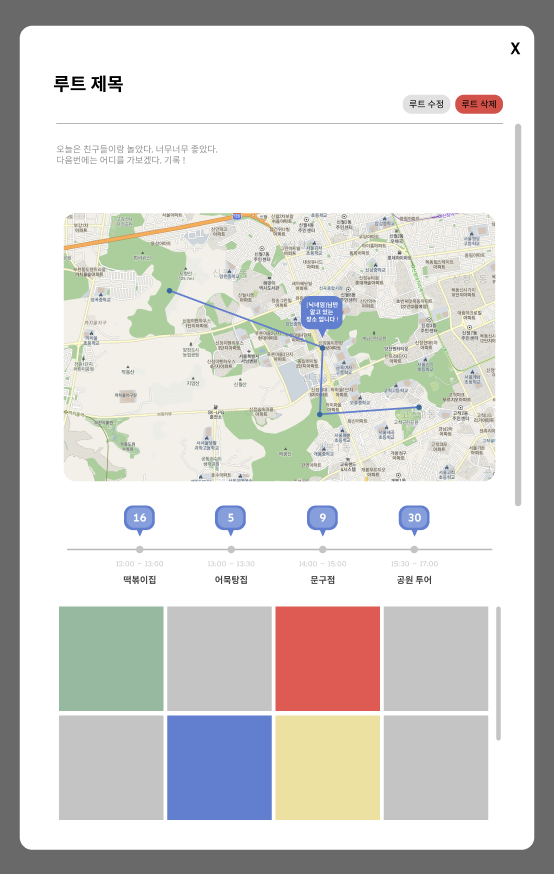This screenshot has height=874, width=554.
Task: Close the route modal with X
Action: [x=516, y=48]
